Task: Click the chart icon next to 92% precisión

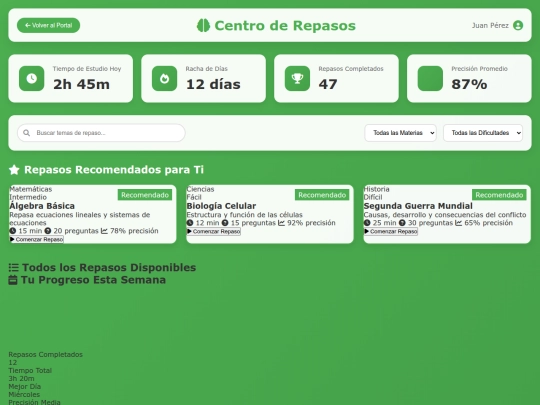Action: (x=281, y=223)
